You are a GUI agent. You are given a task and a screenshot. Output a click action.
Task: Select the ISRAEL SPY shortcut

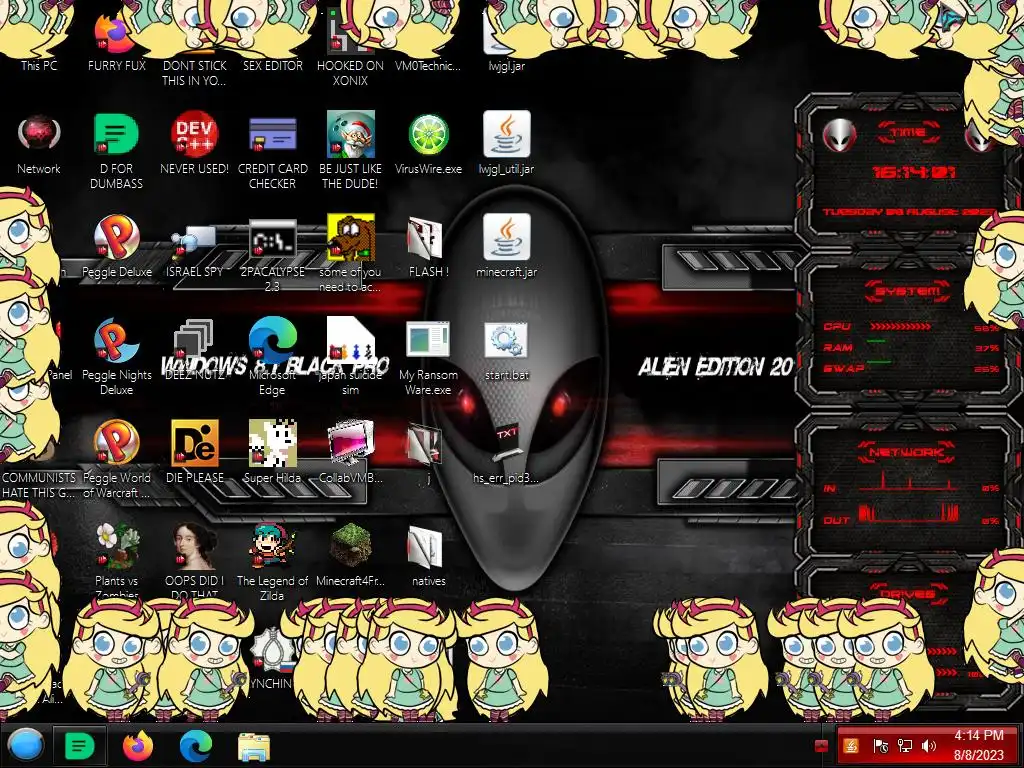tap(194, 251)
